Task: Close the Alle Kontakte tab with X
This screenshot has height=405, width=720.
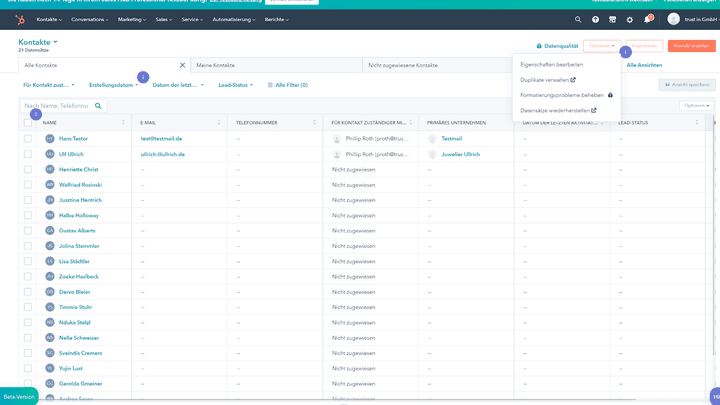Action: (x=182, y=65)
